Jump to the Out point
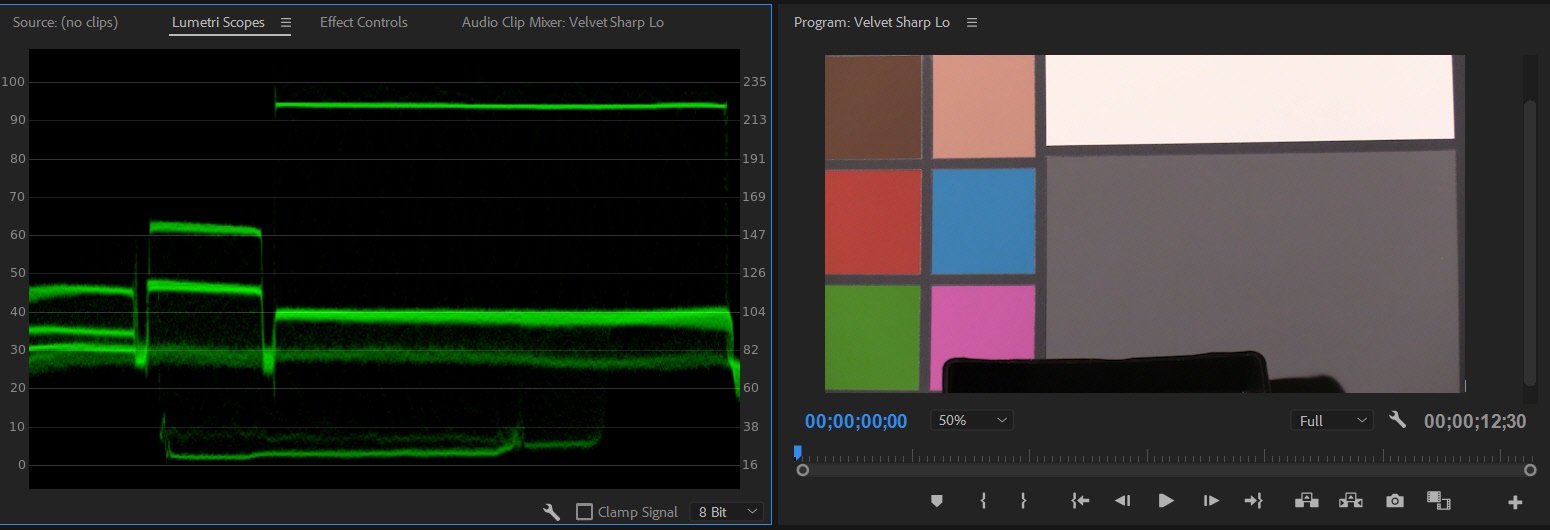The width and height of the screenshot is (1550, 530). 1254,501
